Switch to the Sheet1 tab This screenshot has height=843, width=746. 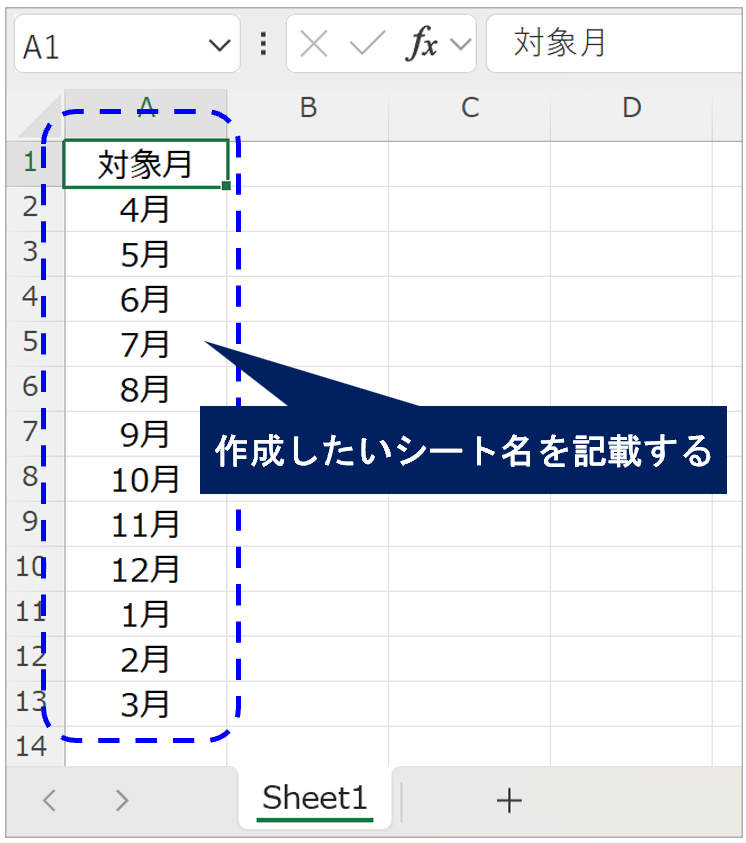[x=315, y=798]
